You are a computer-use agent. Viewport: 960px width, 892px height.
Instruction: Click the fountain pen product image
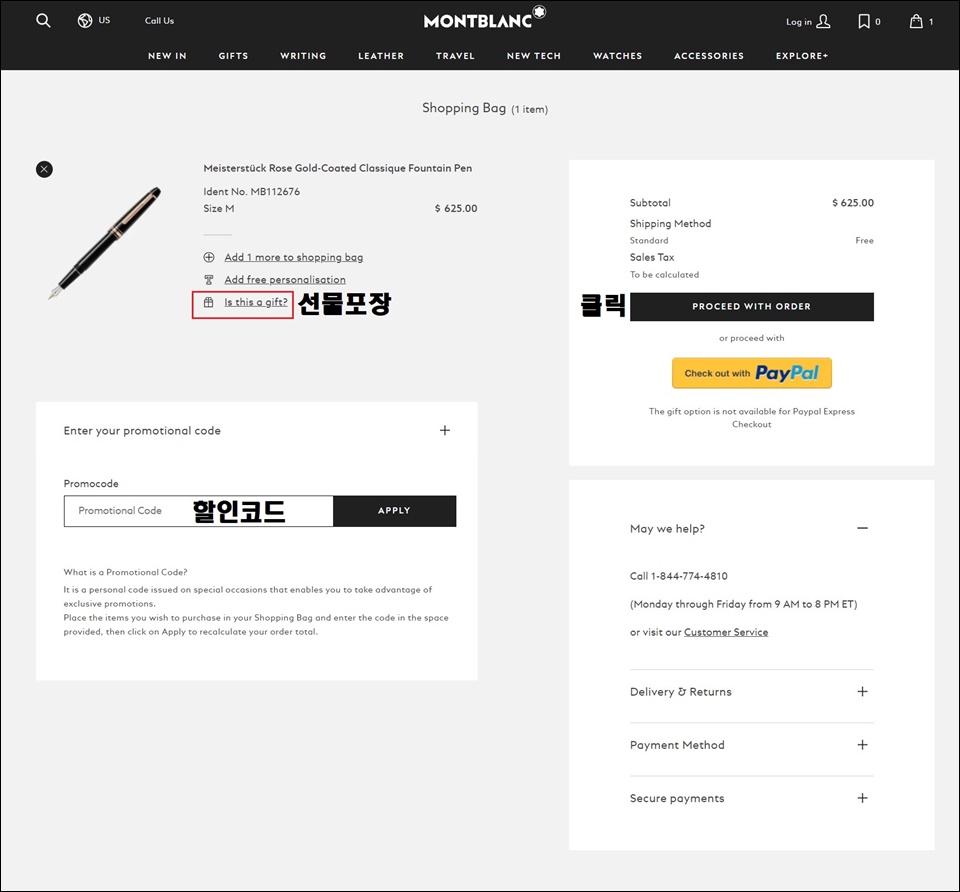point(105,243)
